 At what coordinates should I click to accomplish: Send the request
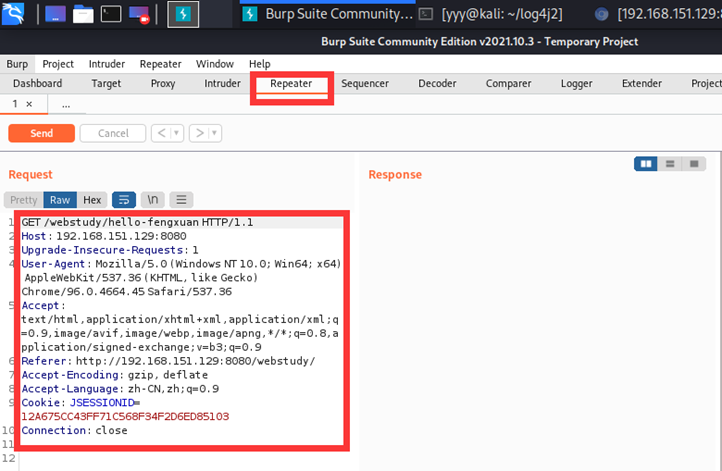(41, 133)
